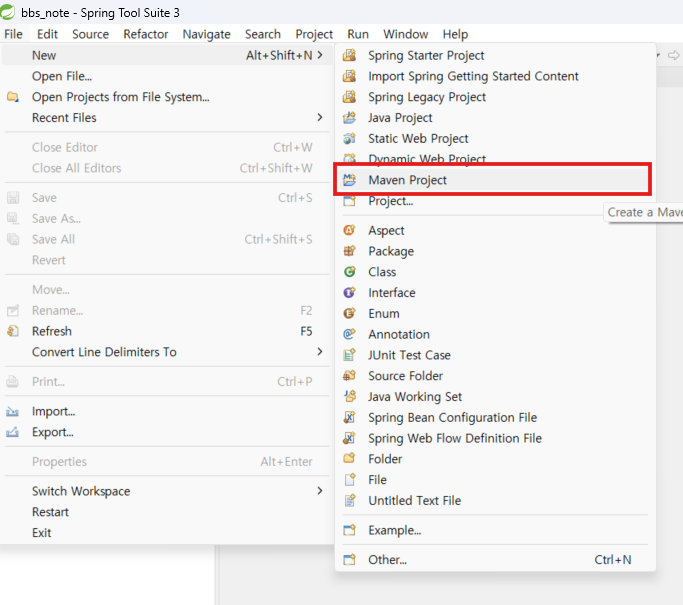The image size is (683, 605).
Task: Click the Import Spring Getting Started Content icon
Action: pos(349,76)
